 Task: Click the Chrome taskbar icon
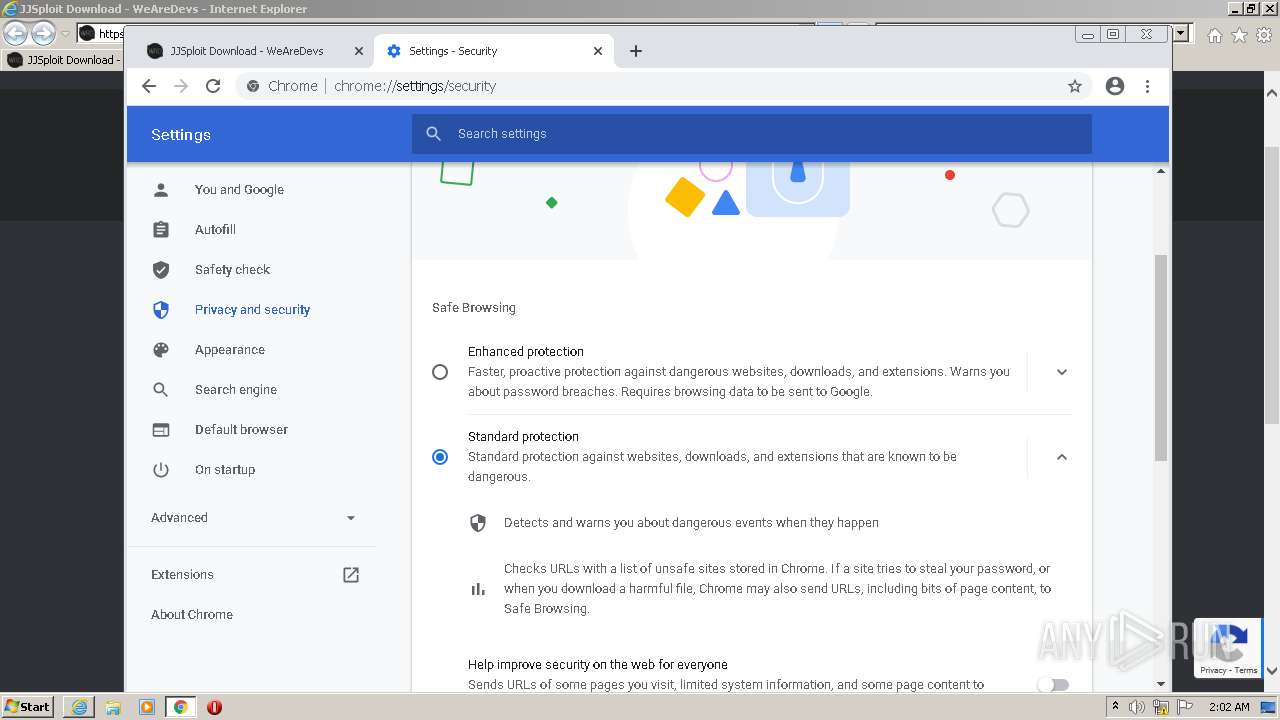tap(181, 707)
